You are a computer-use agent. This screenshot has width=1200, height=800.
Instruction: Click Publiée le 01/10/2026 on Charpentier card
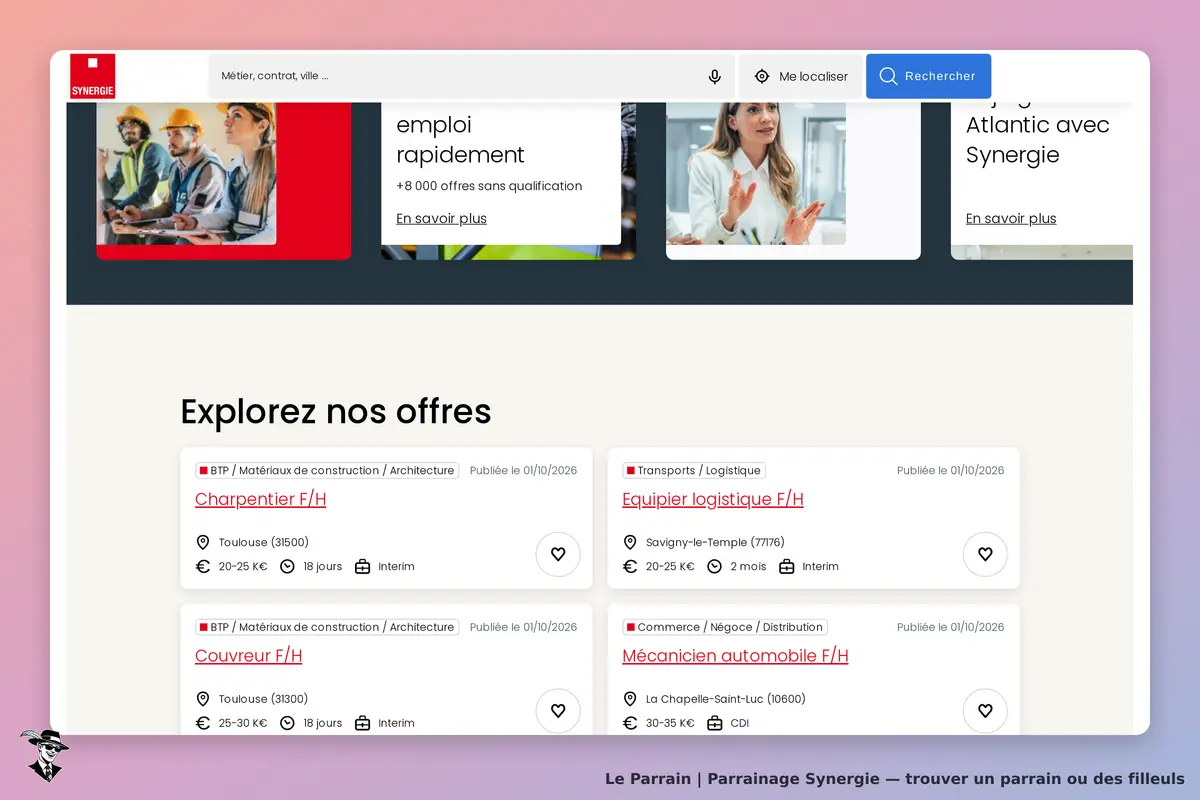523,470
